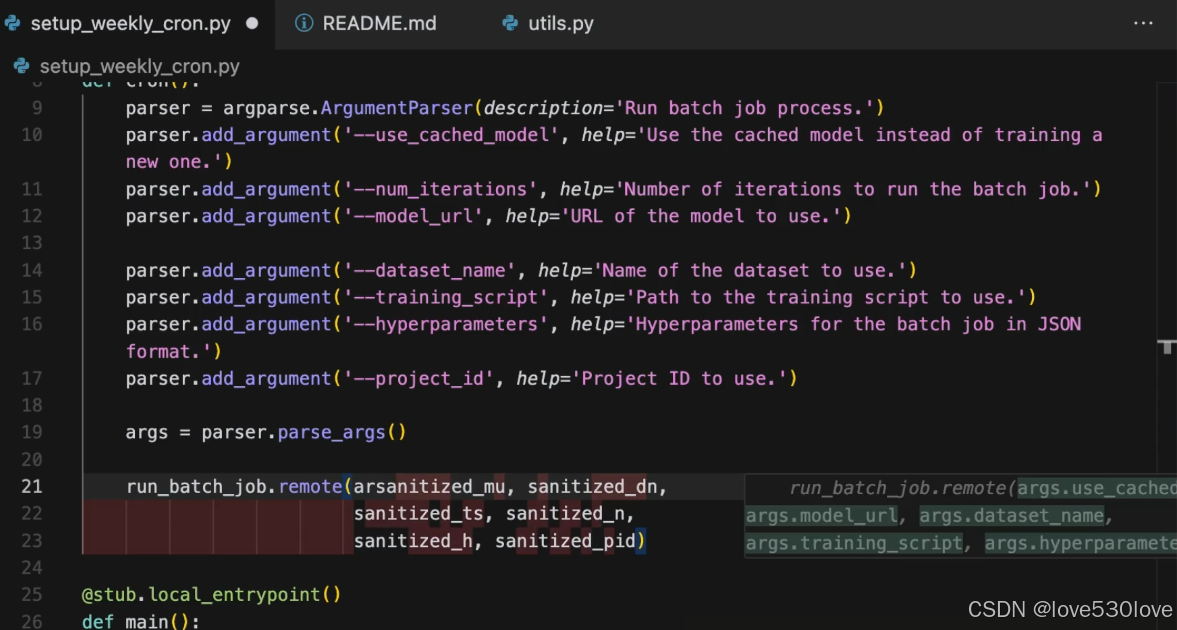Click the '--project_id' argument string

coord(418,378)
